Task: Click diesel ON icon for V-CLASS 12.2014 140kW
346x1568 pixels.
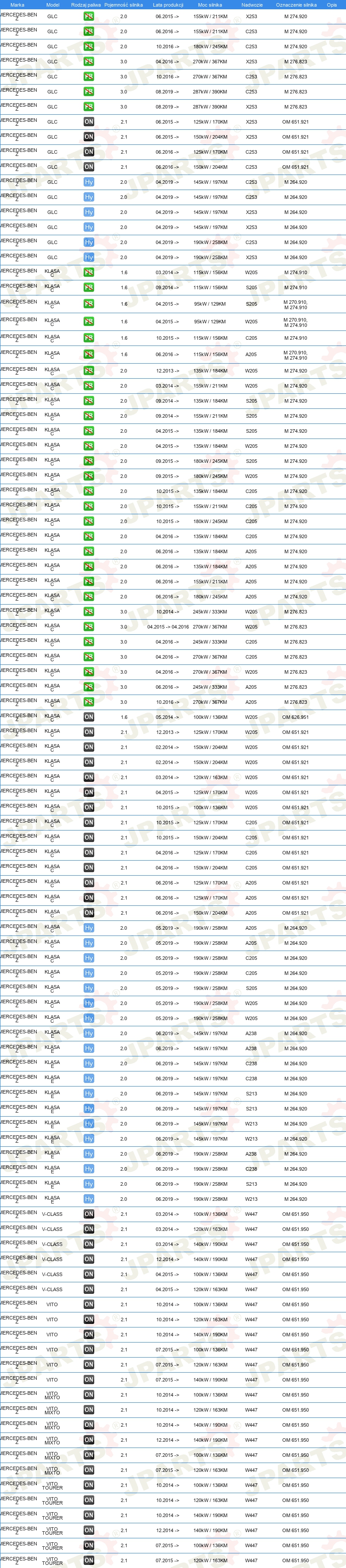Action: coord(89,1259)
